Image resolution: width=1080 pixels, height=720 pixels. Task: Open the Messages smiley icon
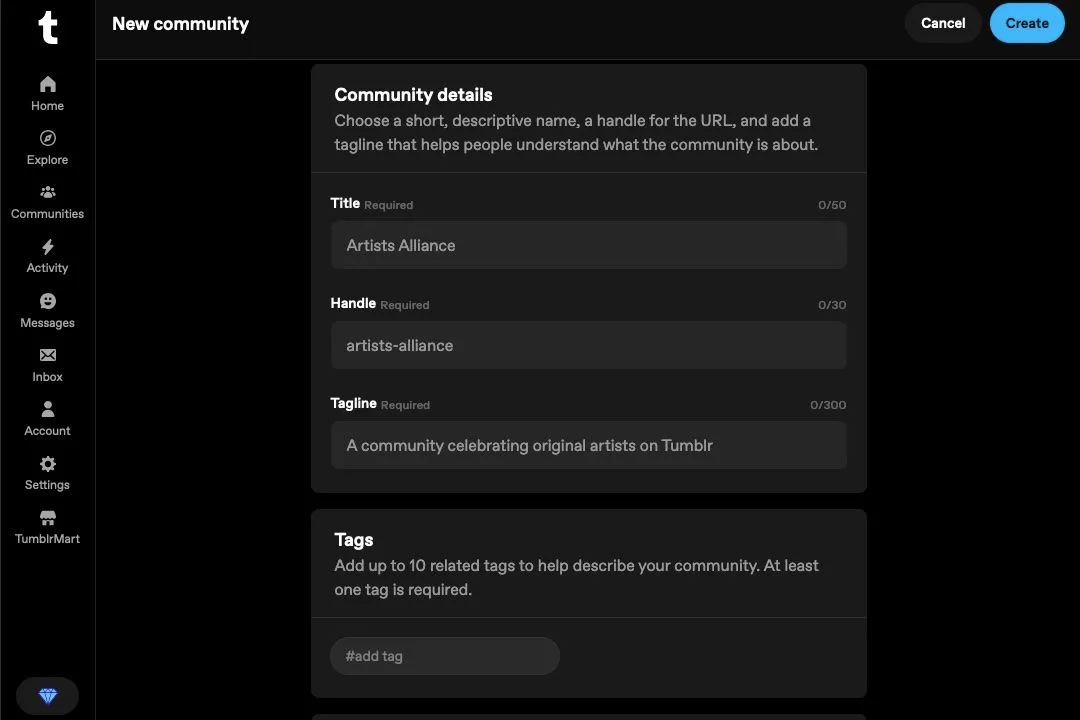47,301
